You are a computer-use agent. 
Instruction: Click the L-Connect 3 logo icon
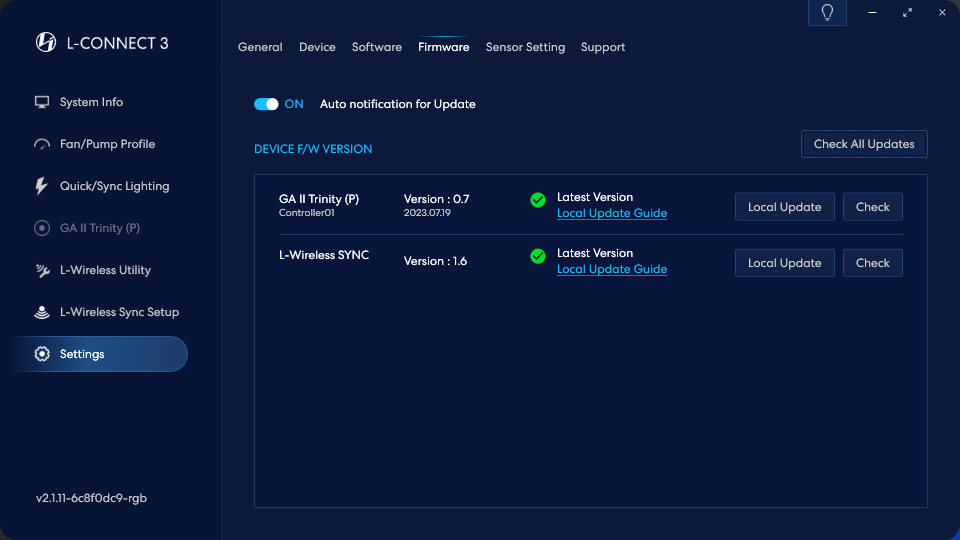pos(46,42)
